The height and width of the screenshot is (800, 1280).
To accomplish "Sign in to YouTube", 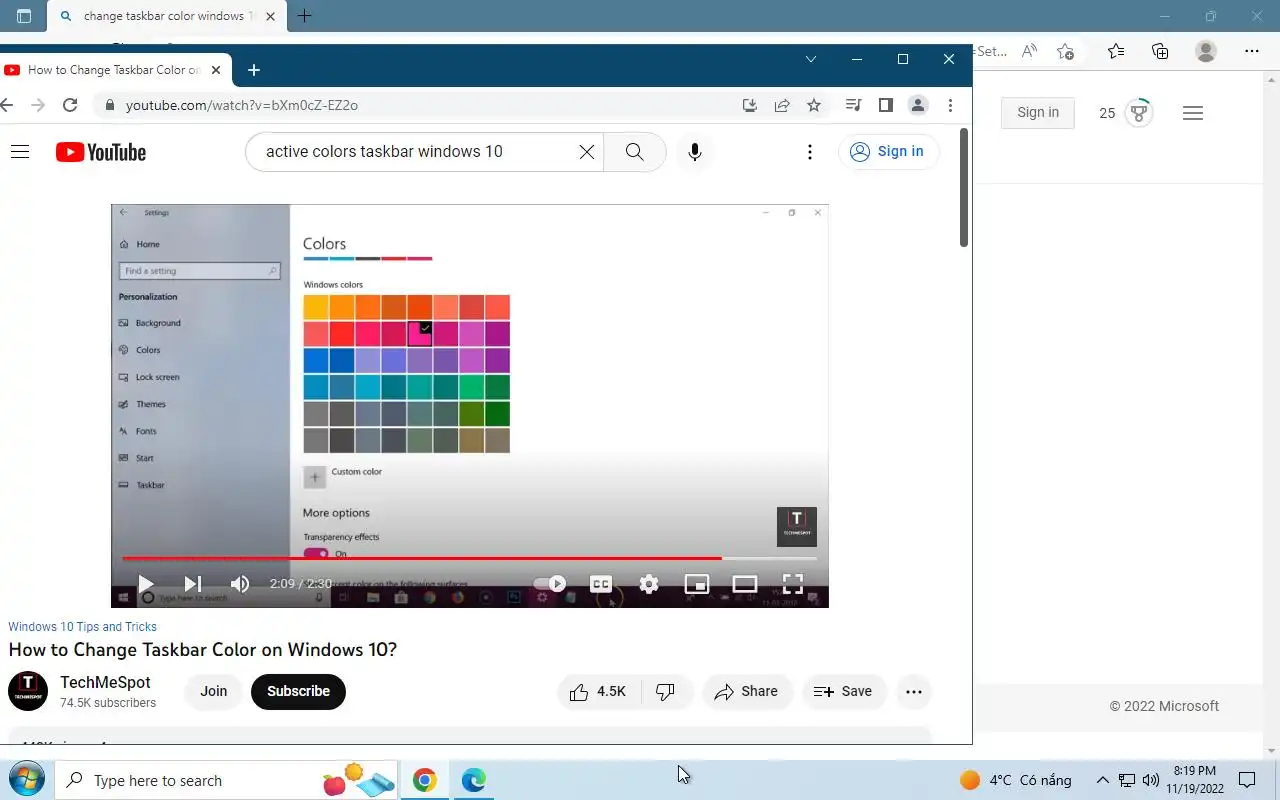I will [x=887, y=152].
